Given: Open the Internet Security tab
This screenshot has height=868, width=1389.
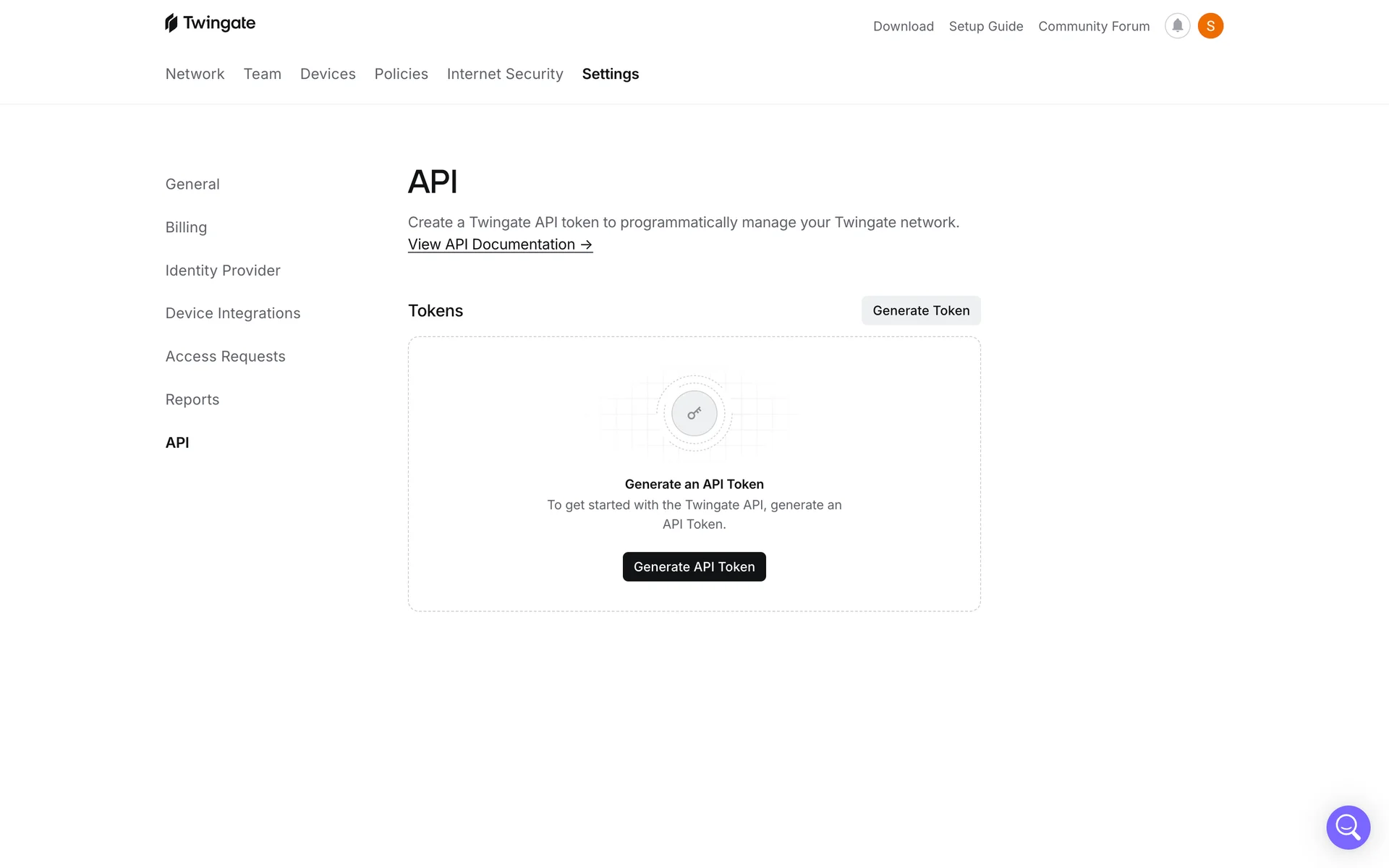Looking at the screenshot, I should click(504, 74).
